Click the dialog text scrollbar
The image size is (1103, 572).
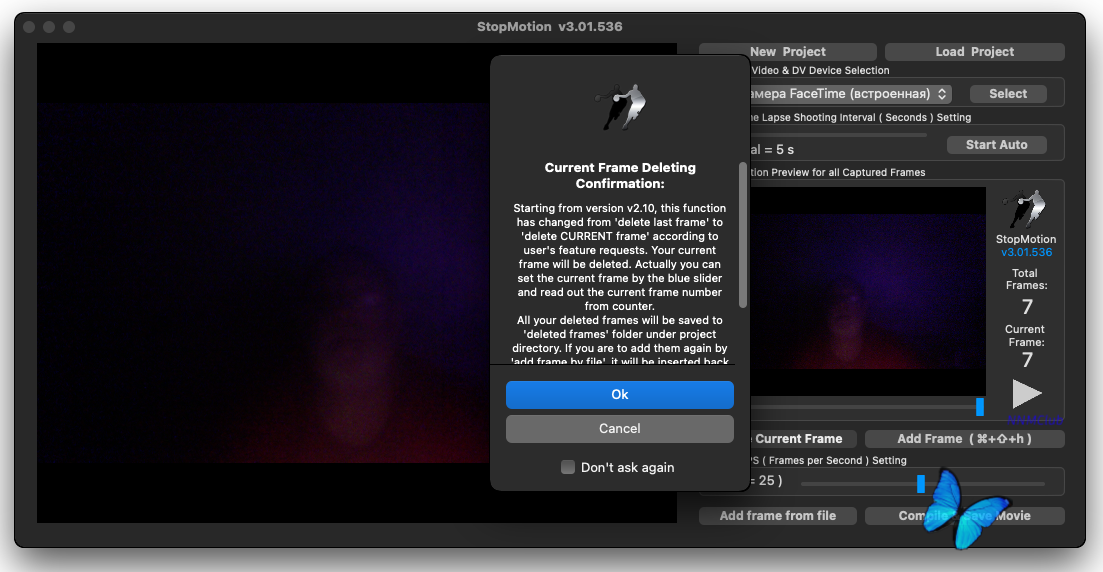coord(743,235)
